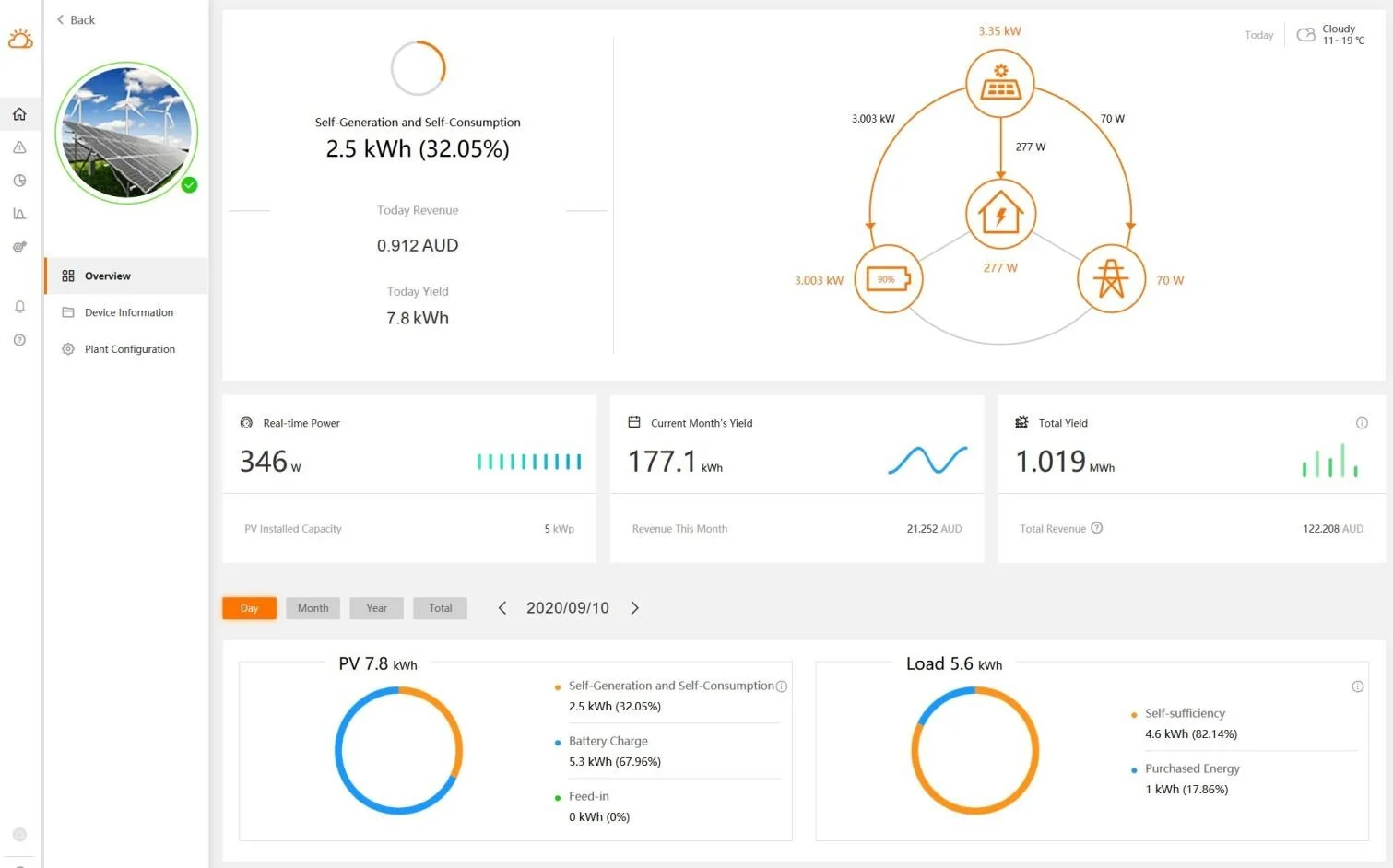Click the house load icon in energy diagram
This screenshot has height=868, width=1393.
point(1000,212)
